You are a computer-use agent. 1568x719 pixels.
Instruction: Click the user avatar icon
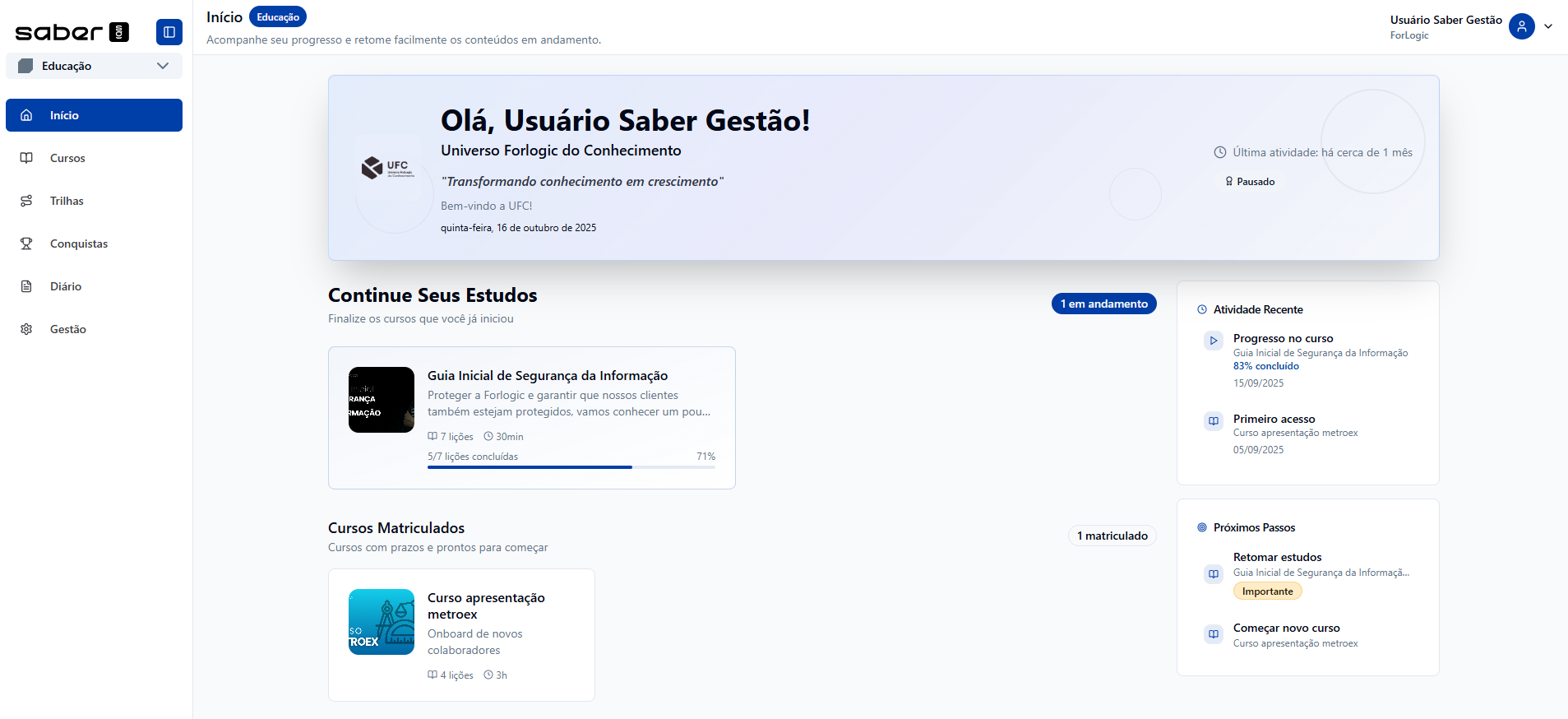1521,26
